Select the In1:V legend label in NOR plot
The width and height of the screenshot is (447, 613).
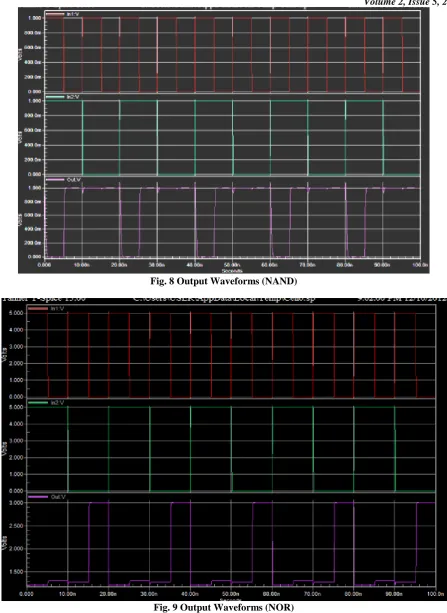pyautogui.click(x=57, y=309)
